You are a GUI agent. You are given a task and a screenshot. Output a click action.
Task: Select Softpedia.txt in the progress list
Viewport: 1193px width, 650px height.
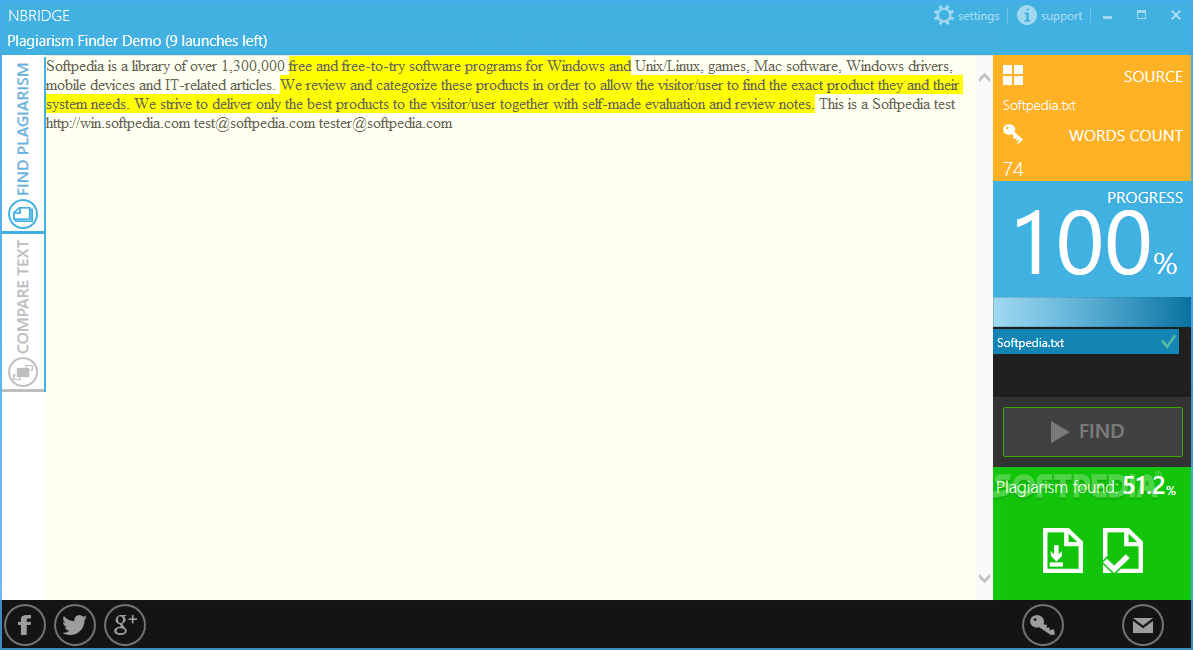pyautogui.click(x=1086, y=343)
